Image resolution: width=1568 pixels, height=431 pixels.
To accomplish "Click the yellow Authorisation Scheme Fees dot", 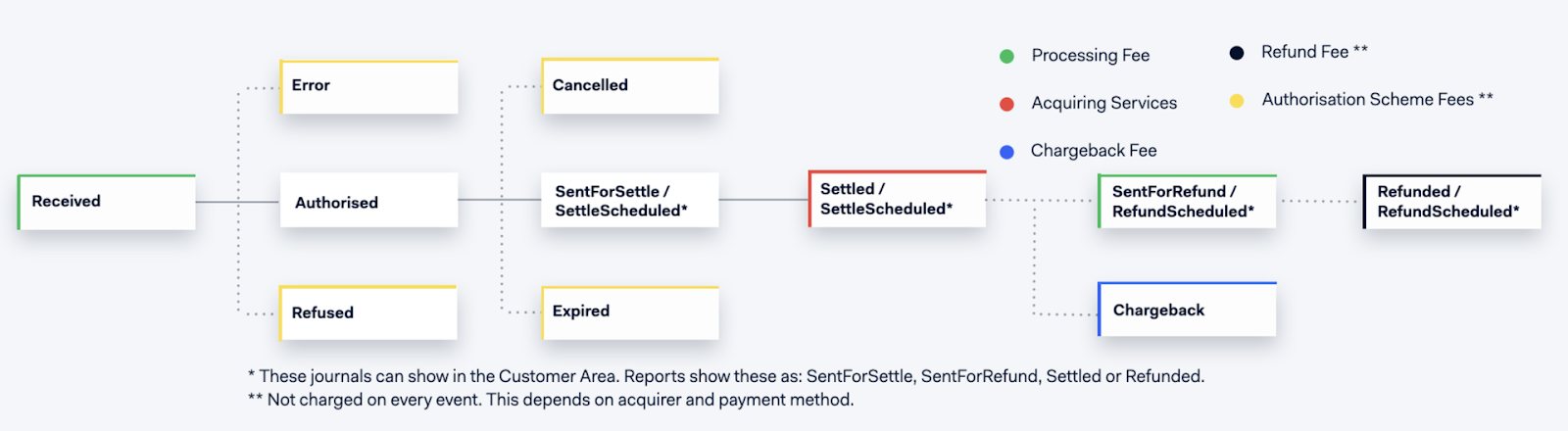I will tap(1237, 100).
